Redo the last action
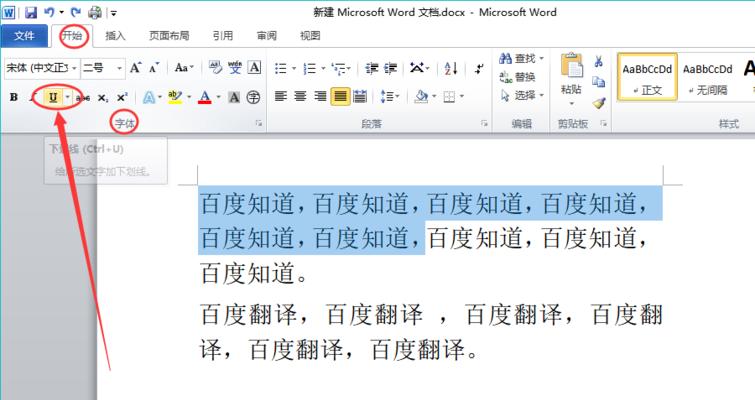Viewport: 755px width, 400px height. coord(76,12)
